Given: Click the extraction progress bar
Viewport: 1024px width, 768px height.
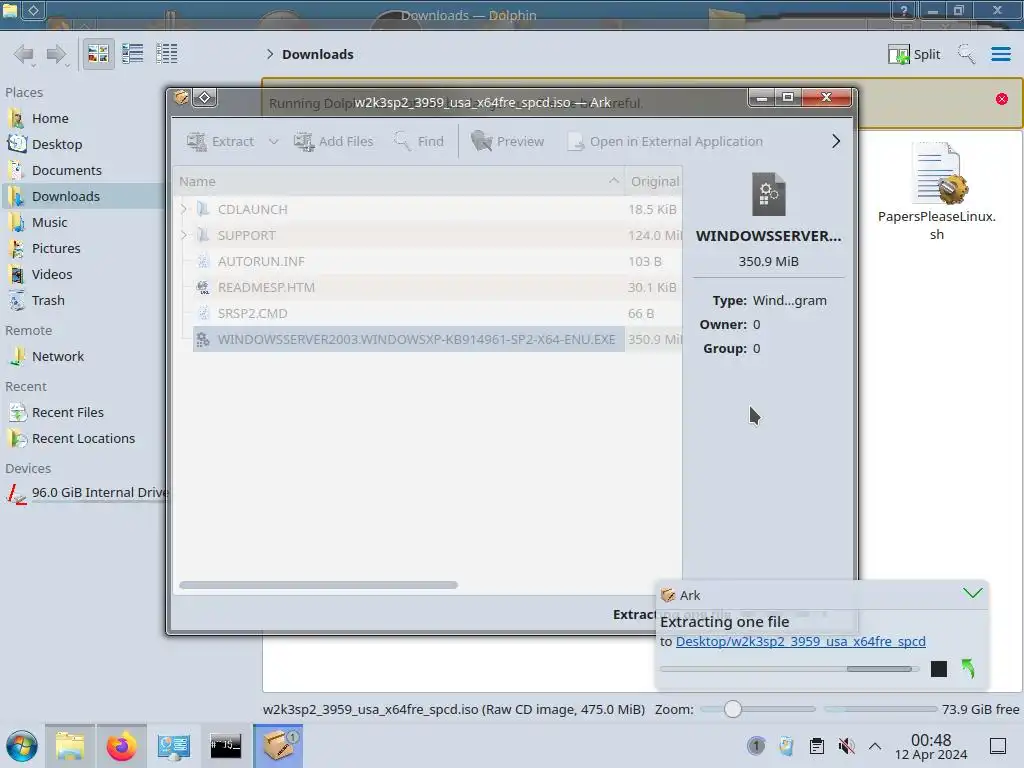Looking at the screenshot, I should point(789,669).
